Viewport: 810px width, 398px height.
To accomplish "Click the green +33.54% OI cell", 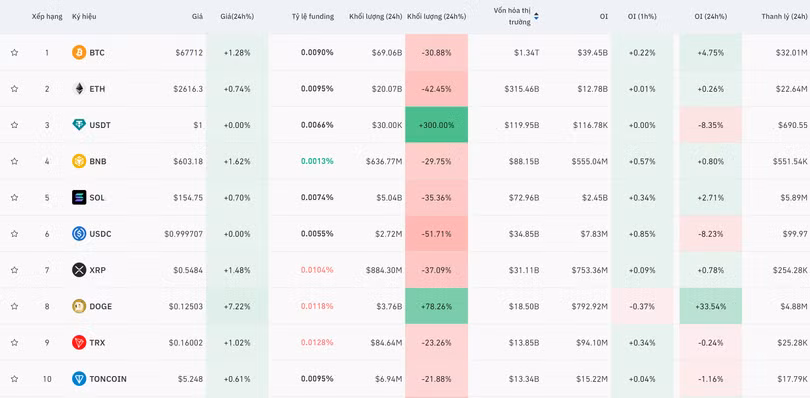I will pyautogui.click(x=711, y=306).
